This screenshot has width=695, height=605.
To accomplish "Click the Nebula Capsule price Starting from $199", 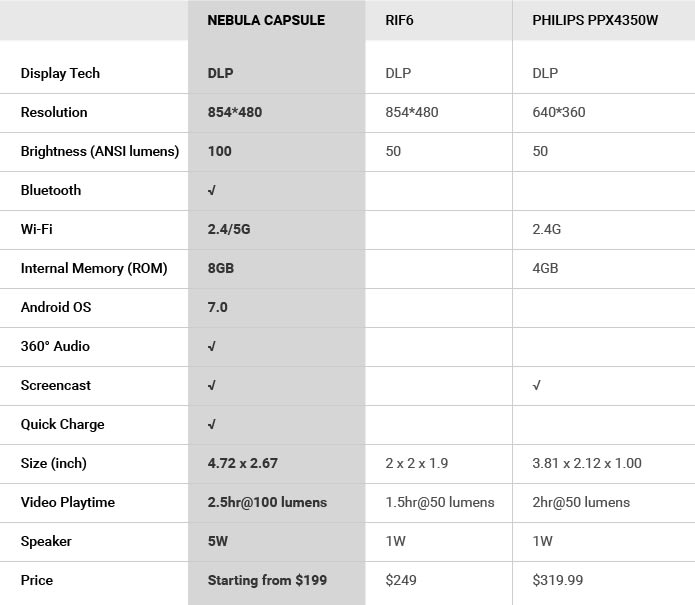I will click(267, 580).
